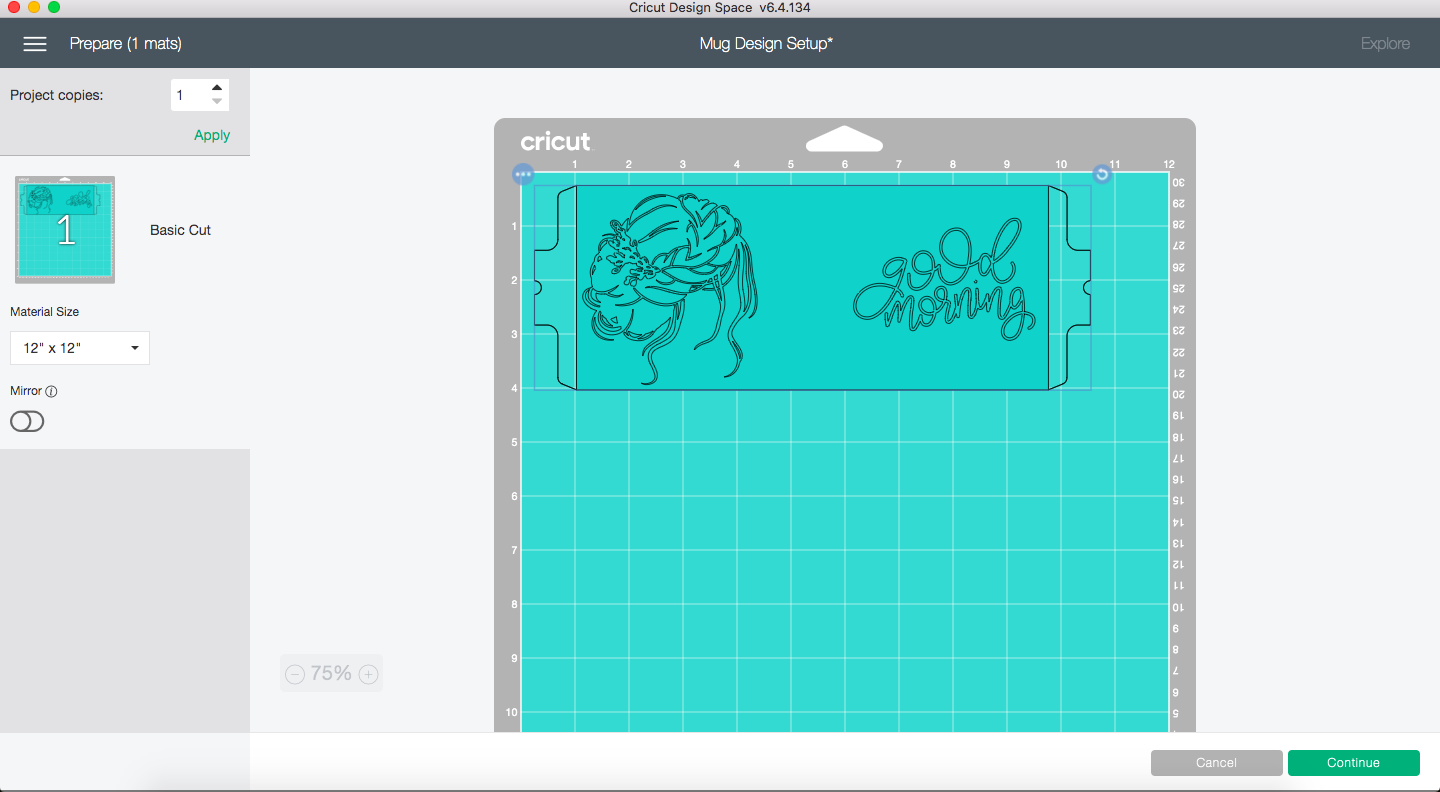Image resolution: width=1440 pixels, height=792 pixels.
Task: Click the Material Size label
Action: coord(45,312)
